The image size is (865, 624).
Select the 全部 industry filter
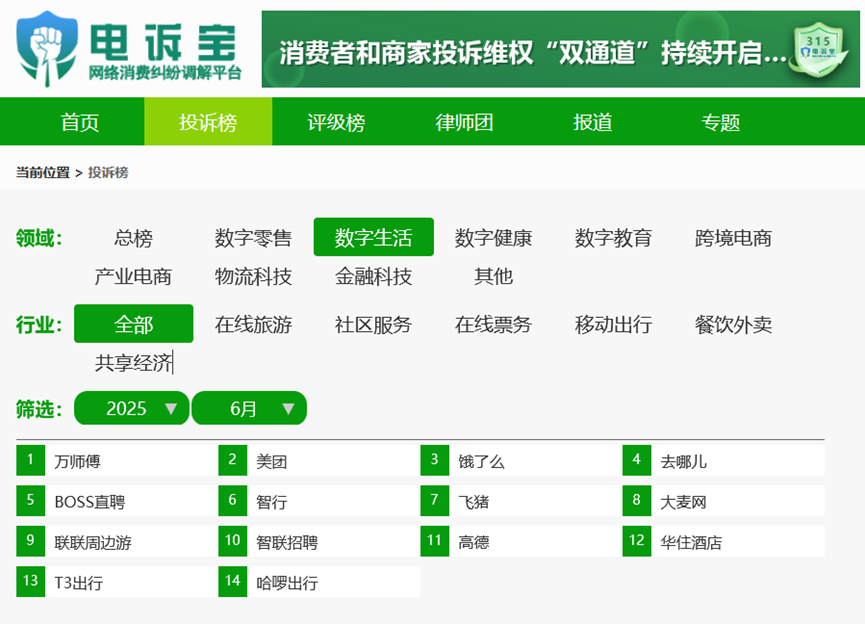[134, 324]
